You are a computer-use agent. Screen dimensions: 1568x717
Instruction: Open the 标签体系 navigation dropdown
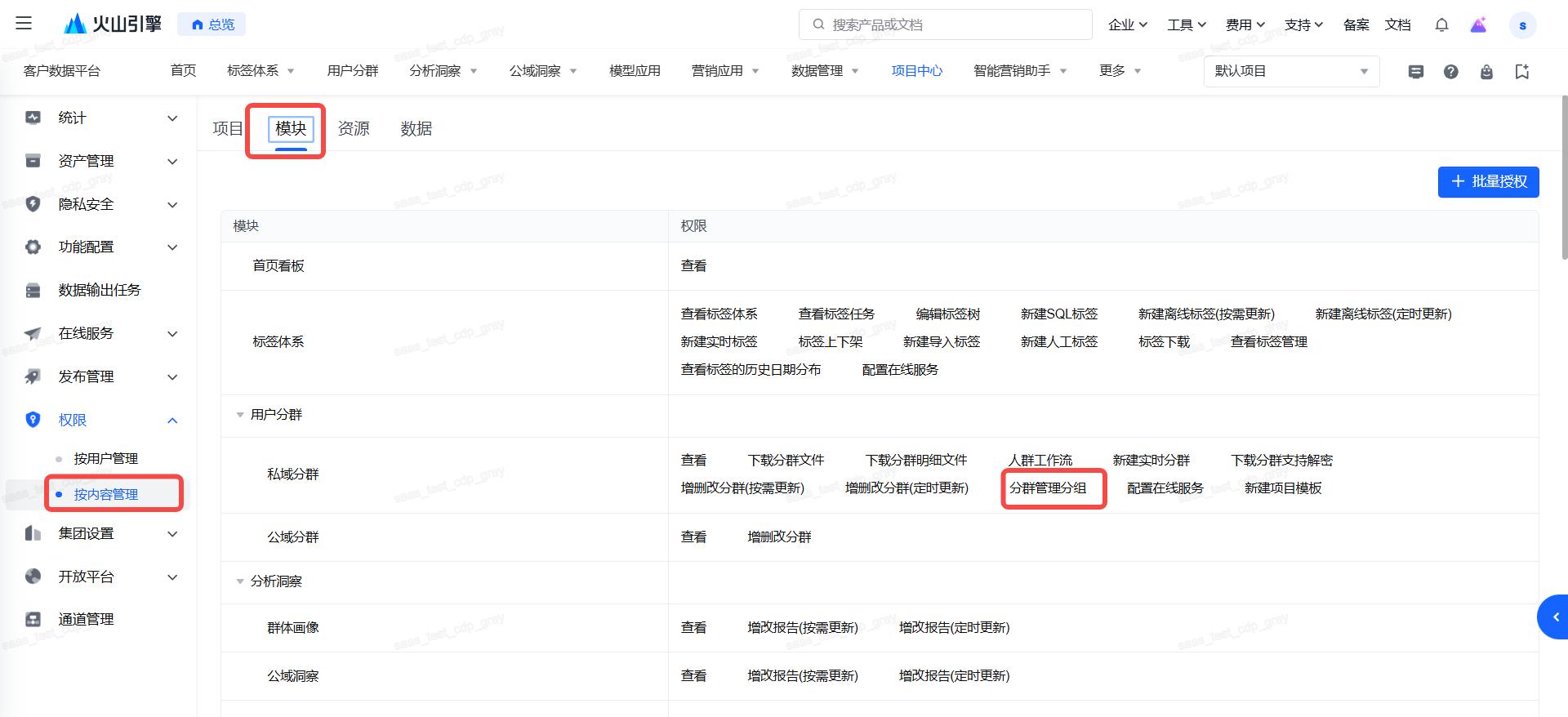pos(261,71)
